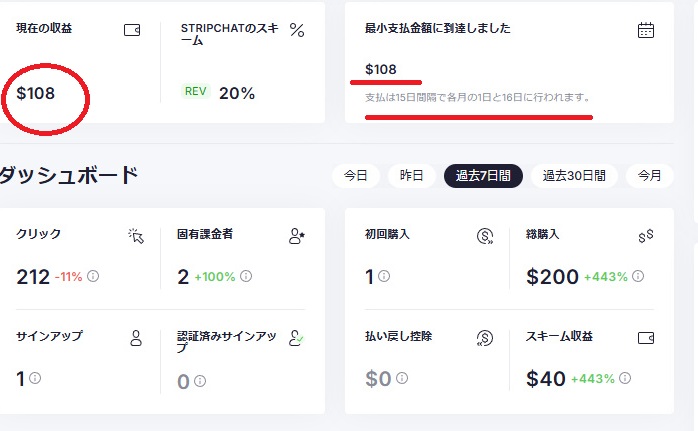
Task: Click the double-dollar icon next to 総購入
Action: click(645, 236)
